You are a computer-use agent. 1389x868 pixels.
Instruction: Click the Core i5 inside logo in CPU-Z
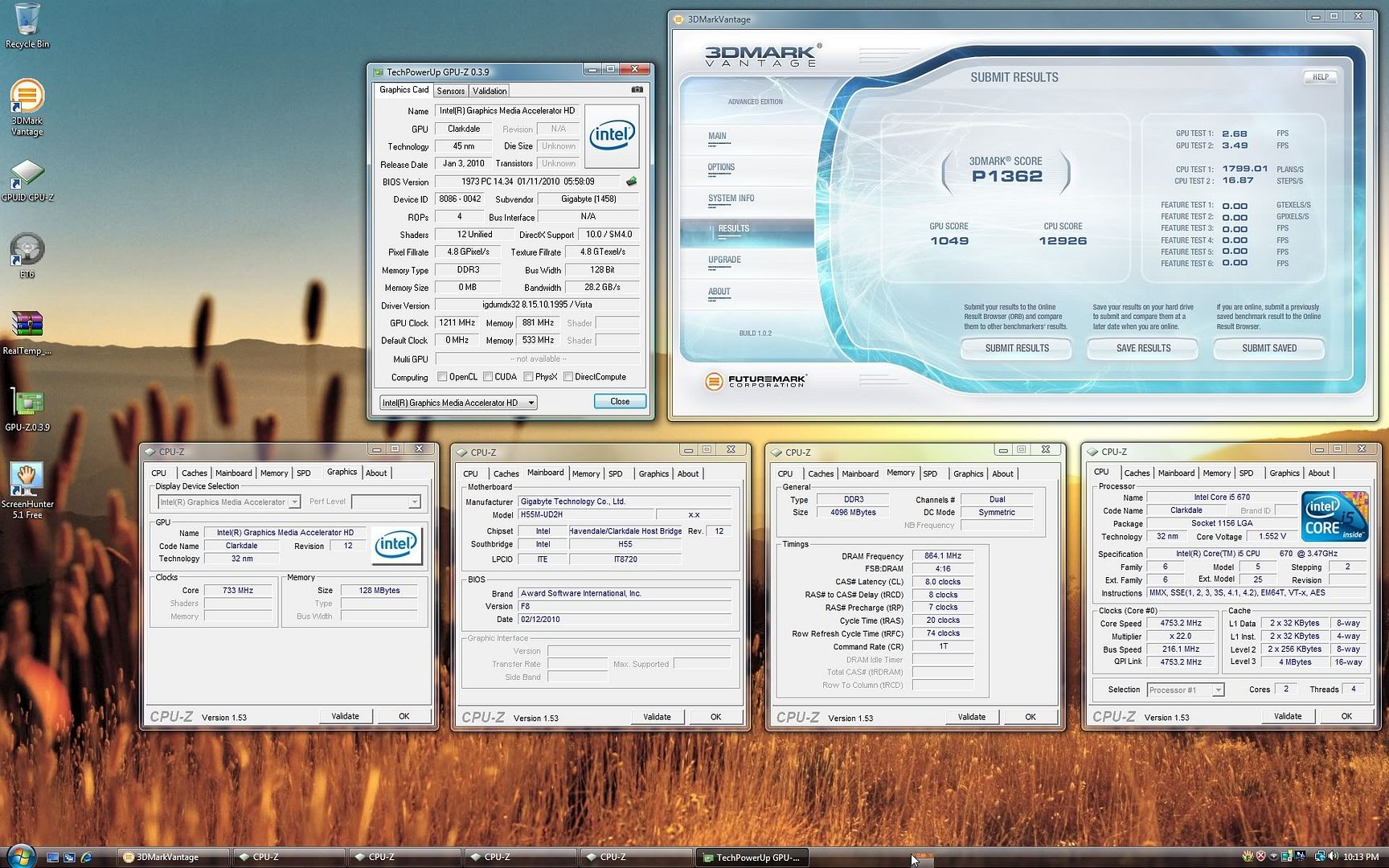pos(1334,516)
